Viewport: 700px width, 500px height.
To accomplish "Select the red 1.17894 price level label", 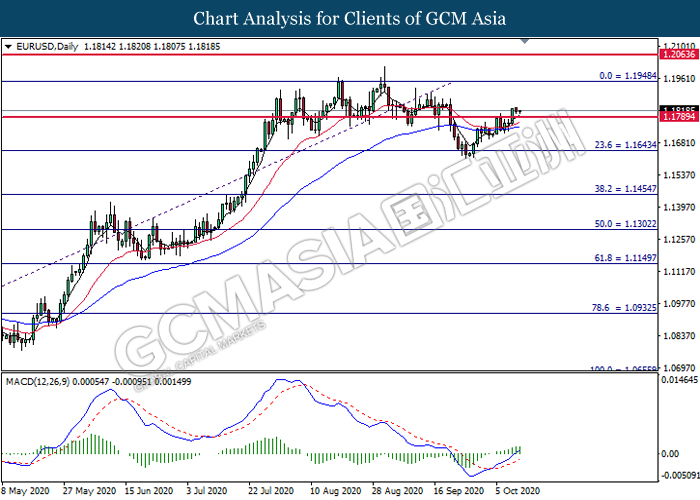I will click(x=679, y=117).
